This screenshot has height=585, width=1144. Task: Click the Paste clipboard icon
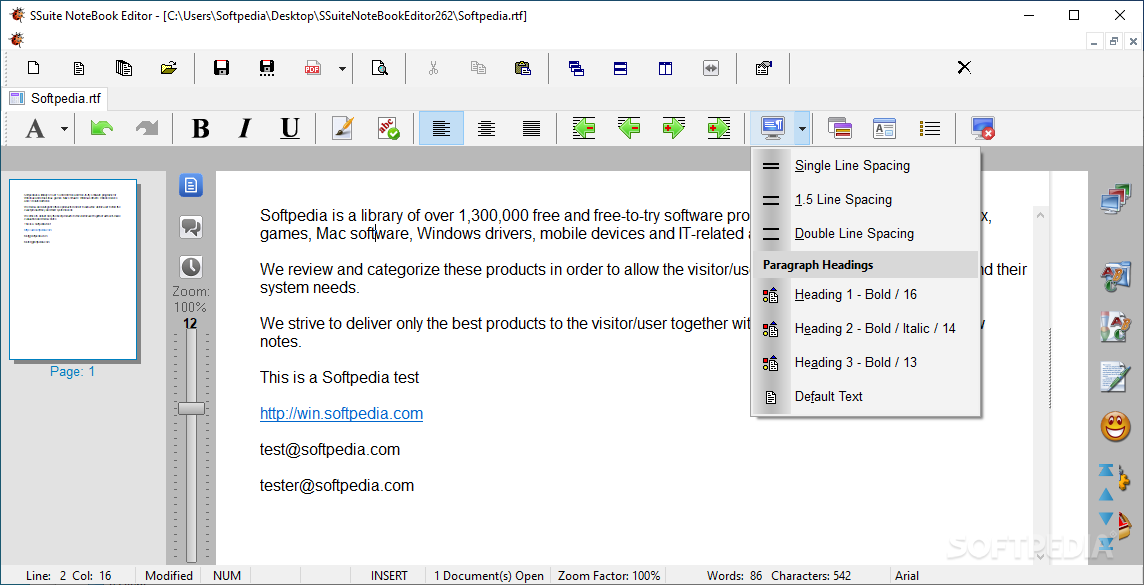[x=523, y=69]
